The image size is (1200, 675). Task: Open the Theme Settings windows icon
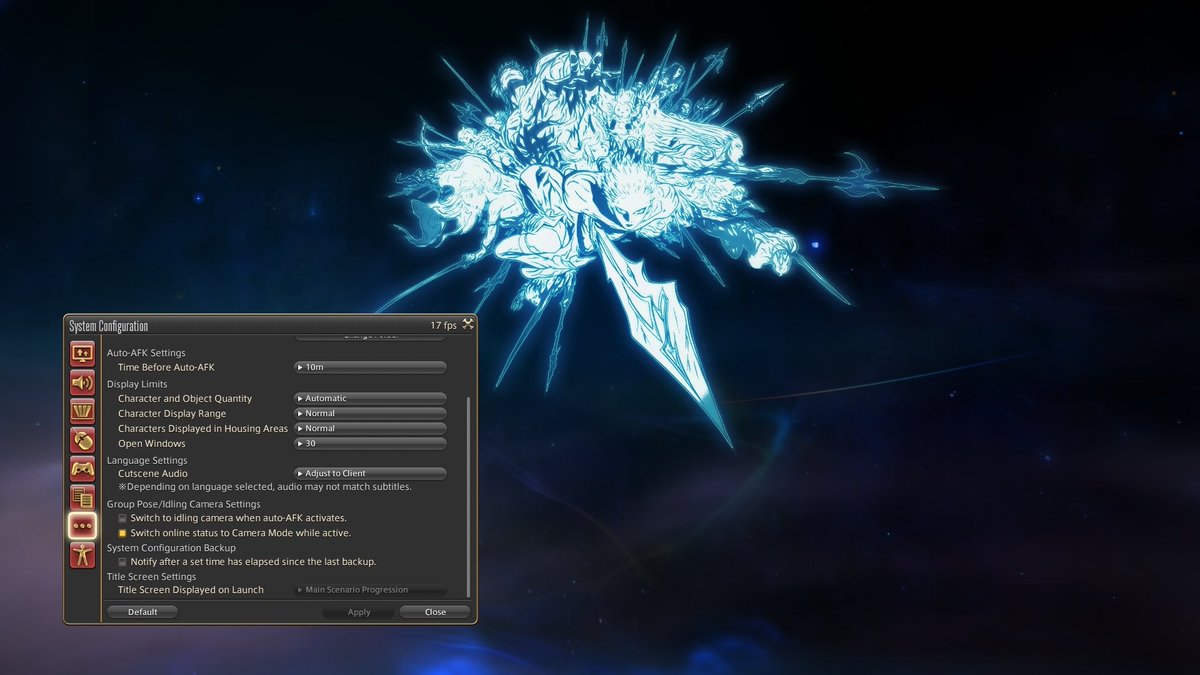point(82,497)
